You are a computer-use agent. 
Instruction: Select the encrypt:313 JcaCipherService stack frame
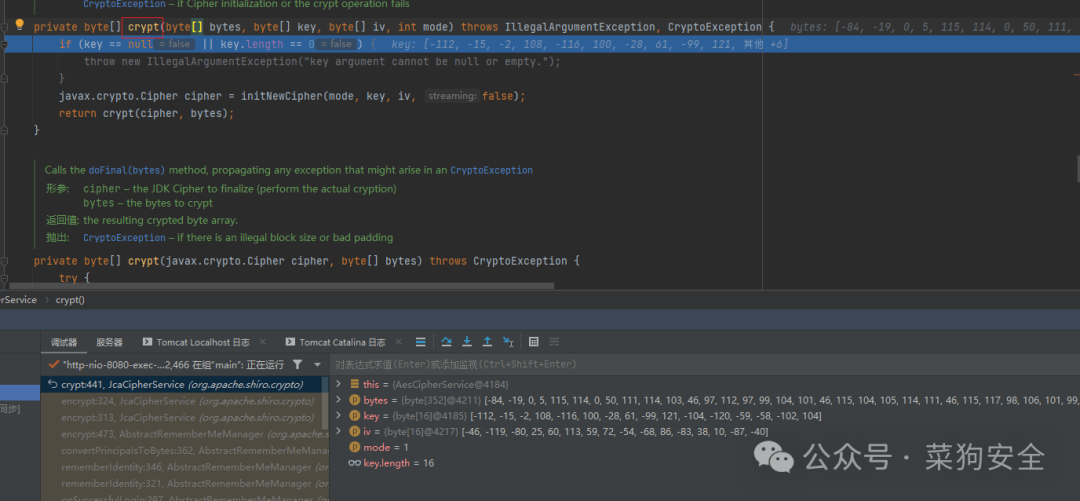[x=181, y=418]
